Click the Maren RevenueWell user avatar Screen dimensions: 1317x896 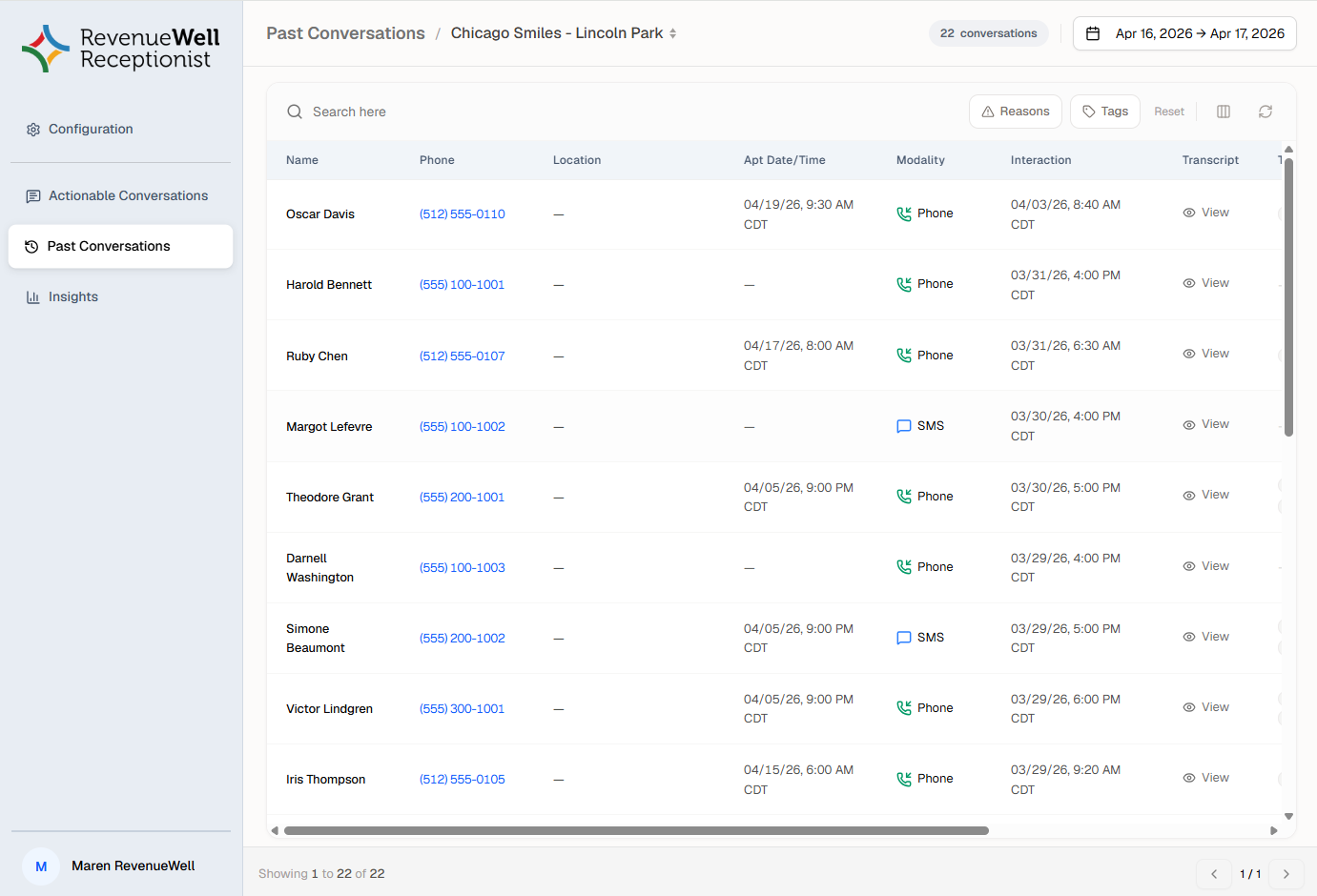click(41, 866)
